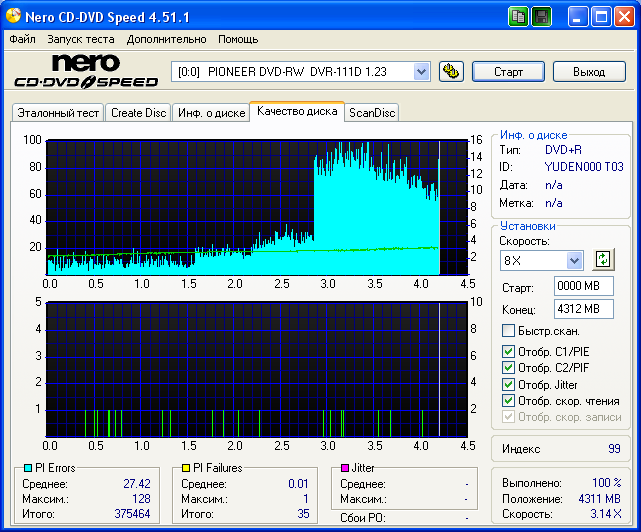
Task: Uncheck the Отобр. C1/PIE checkbox
Action: click(x=508, y=352)
